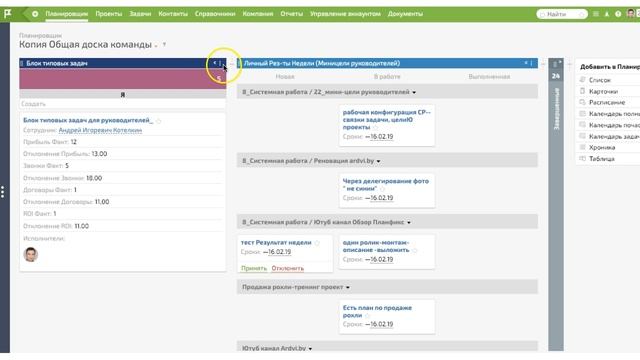Open the один ролик-монтаж-описание task
Image resolution: width=640 pixels, height=360 pixels.
pos(376,246)
